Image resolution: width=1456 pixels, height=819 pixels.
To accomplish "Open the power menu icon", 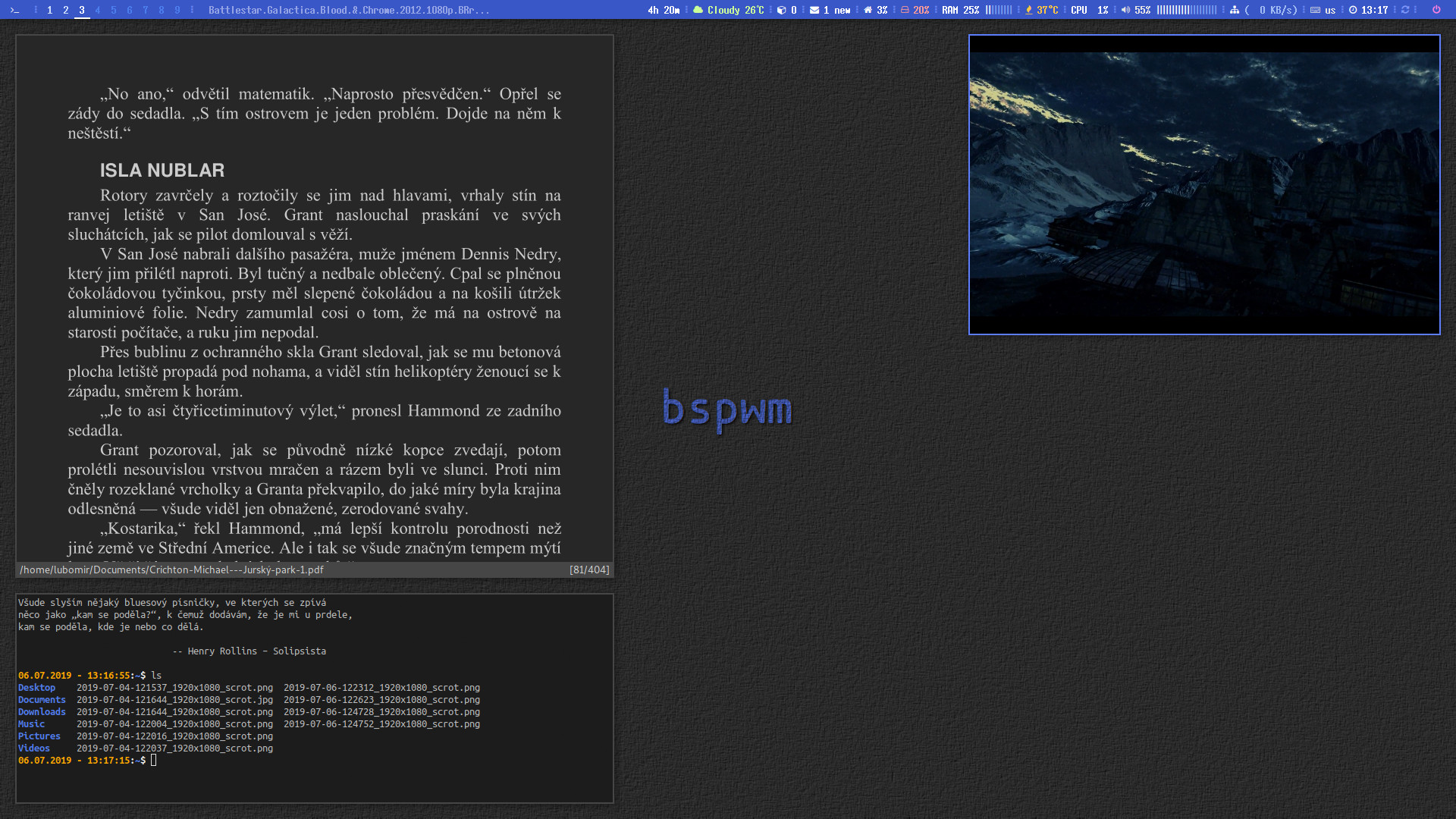I will pos(1436,10).
